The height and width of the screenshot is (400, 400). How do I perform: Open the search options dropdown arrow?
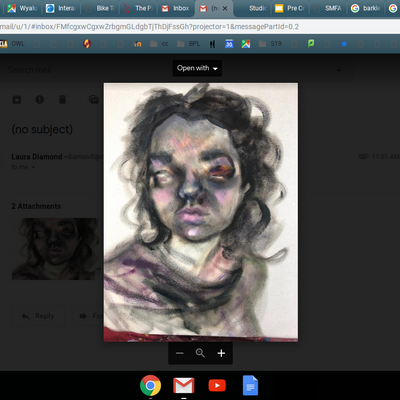pyautogui.click(x=339, y=70)
